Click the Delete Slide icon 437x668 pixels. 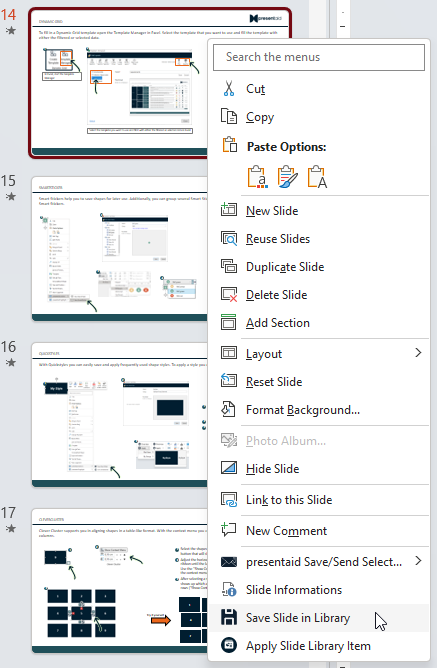coord(229,294)
